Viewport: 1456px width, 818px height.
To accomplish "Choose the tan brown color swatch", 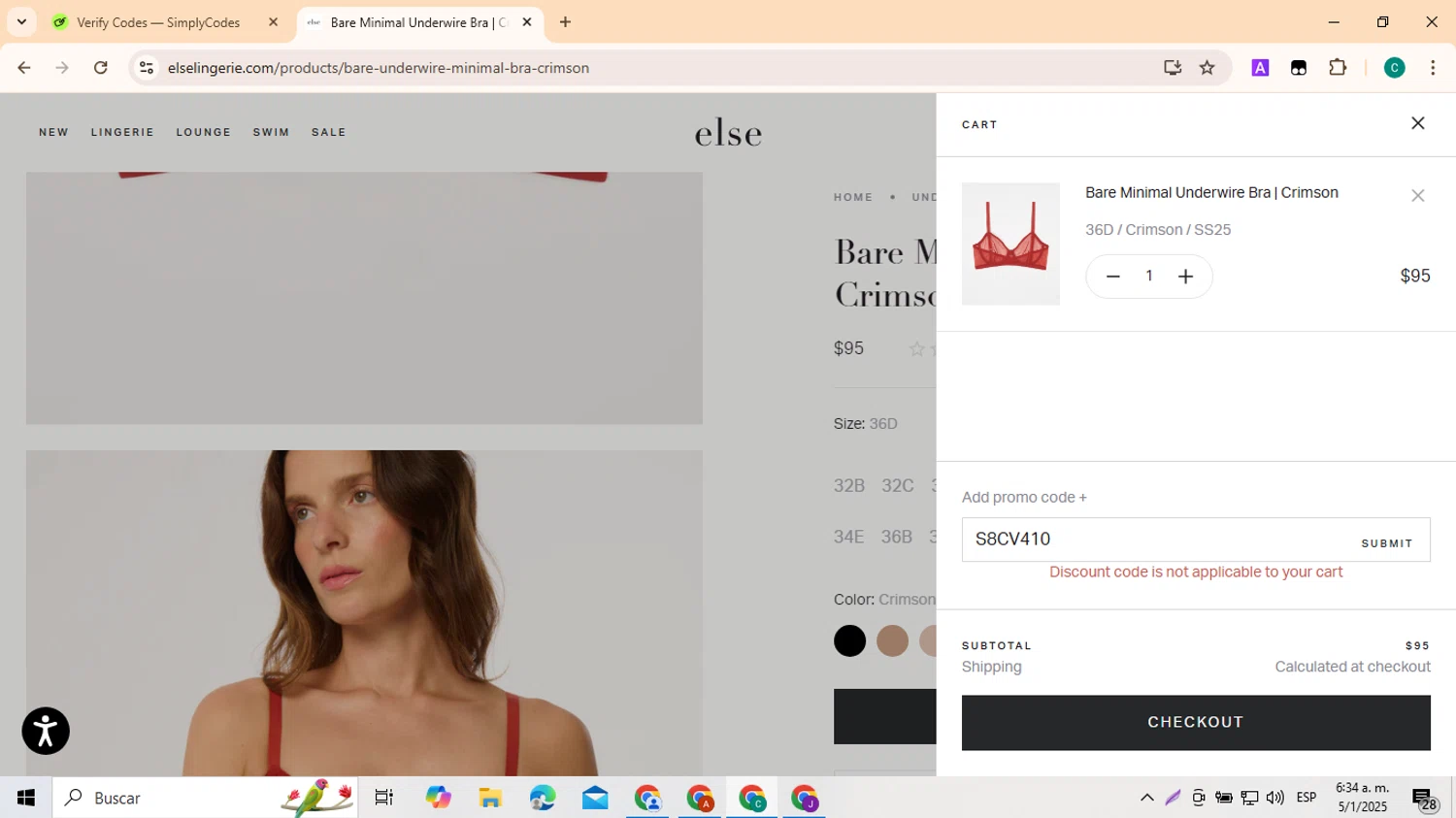I will click(892, 640).
